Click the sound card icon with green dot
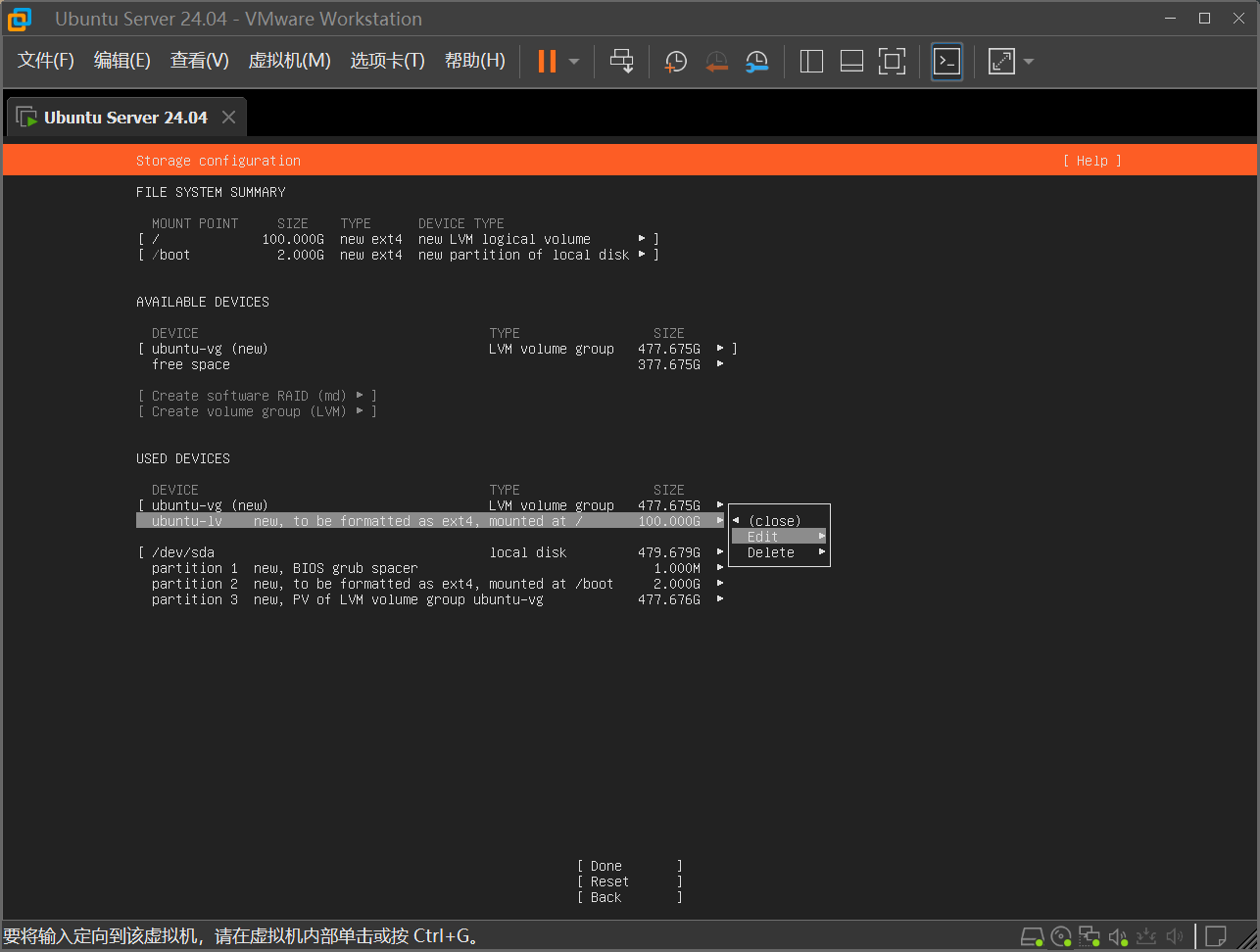1260x952 pixels. [1119, 937]
